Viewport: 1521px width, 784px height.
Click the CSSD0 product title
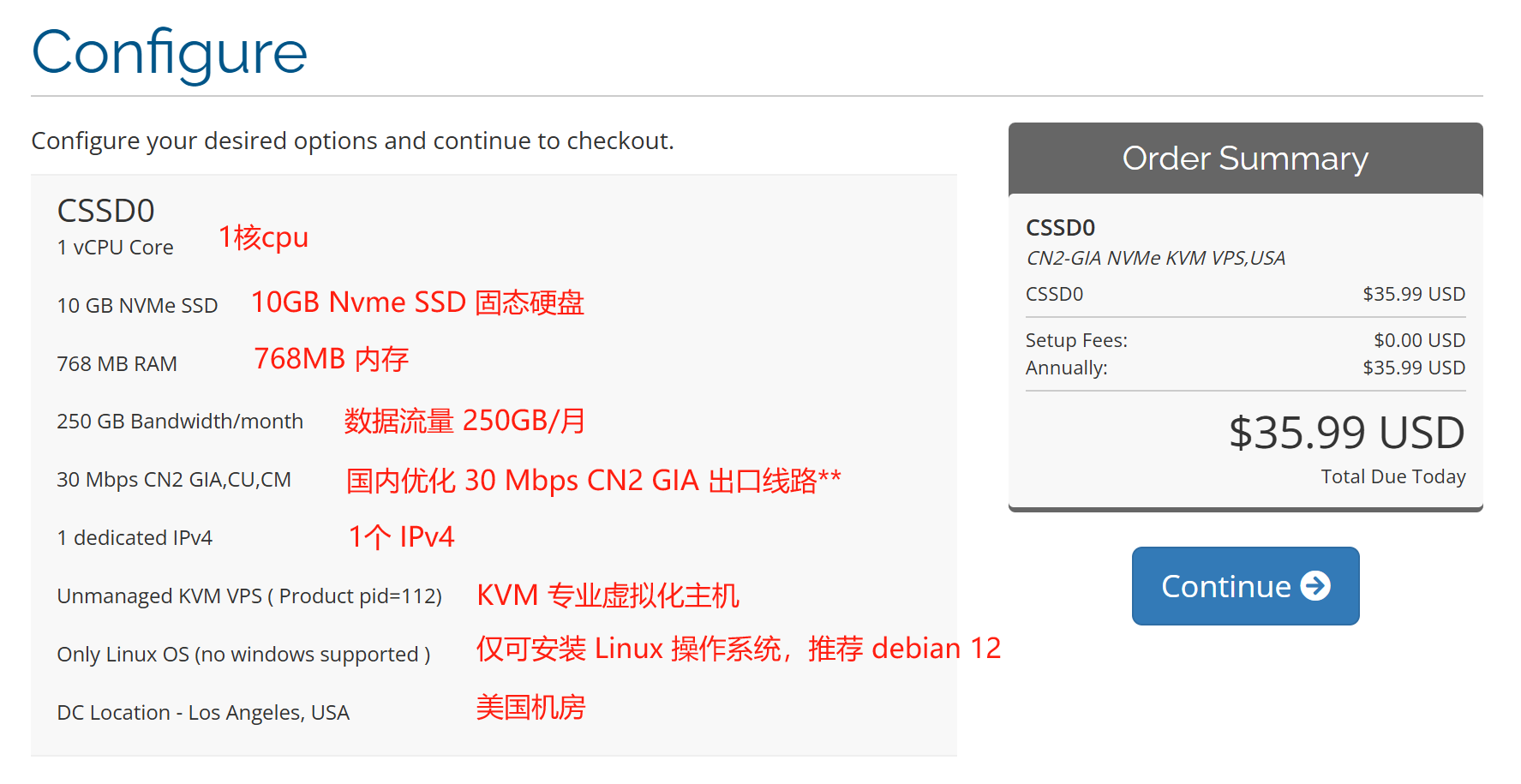(x=105, y=211)
